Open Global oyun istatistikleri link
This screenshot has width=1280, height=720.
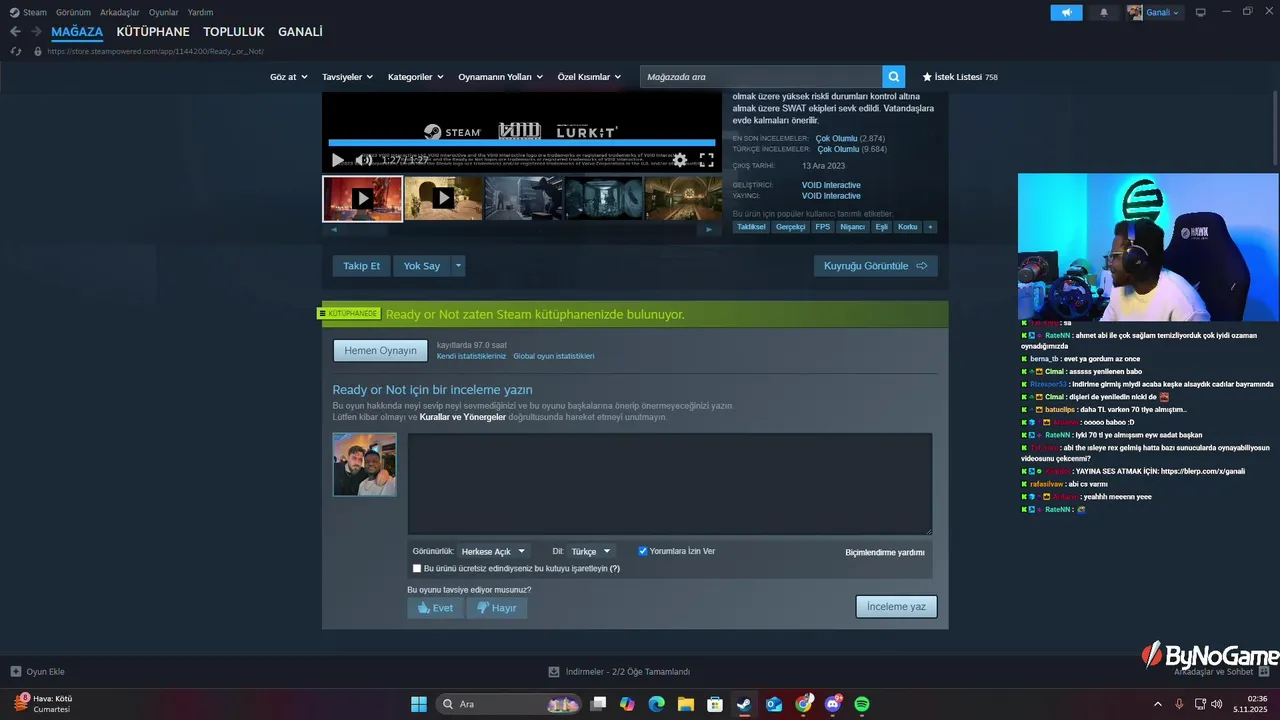553,356
